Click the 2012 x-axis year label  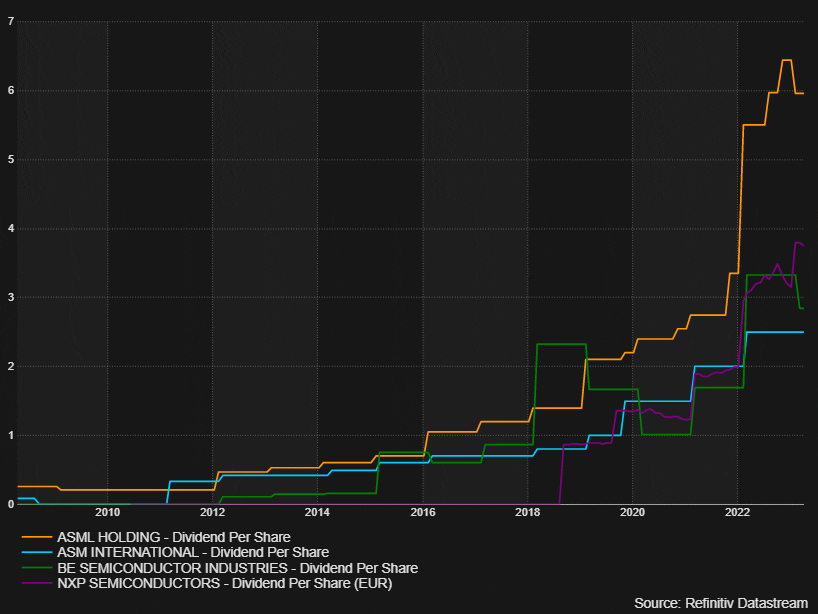tap(212, 512)
